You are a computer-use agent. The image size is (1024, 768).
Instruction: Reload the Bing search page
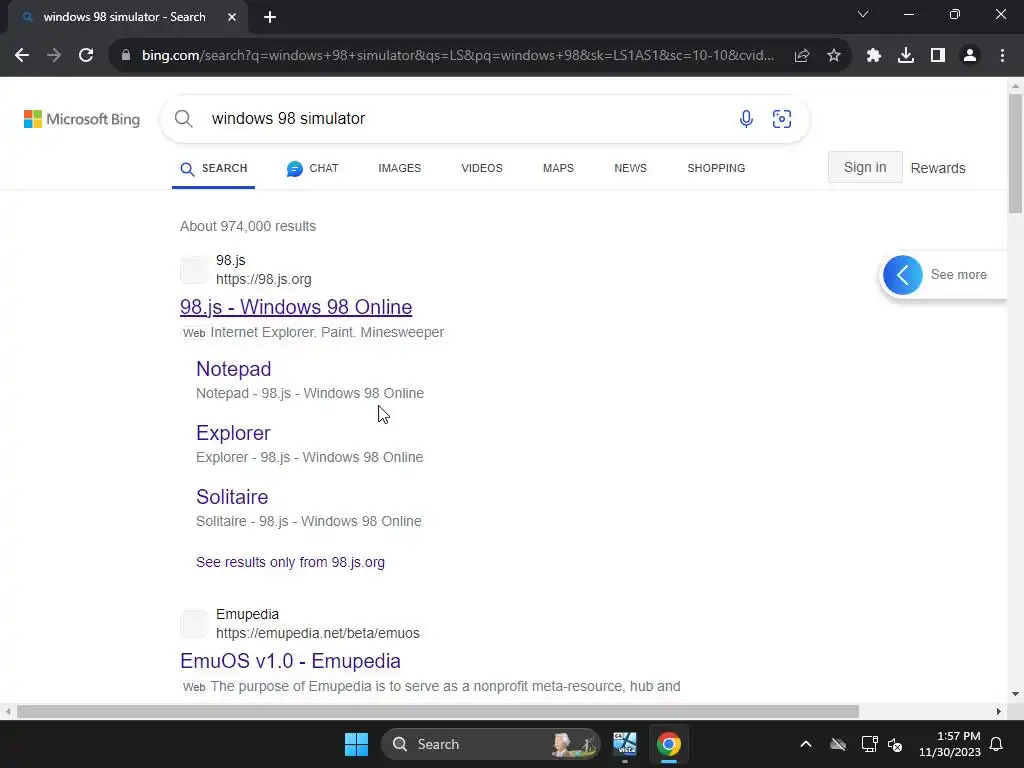click(x=86, y=56)
